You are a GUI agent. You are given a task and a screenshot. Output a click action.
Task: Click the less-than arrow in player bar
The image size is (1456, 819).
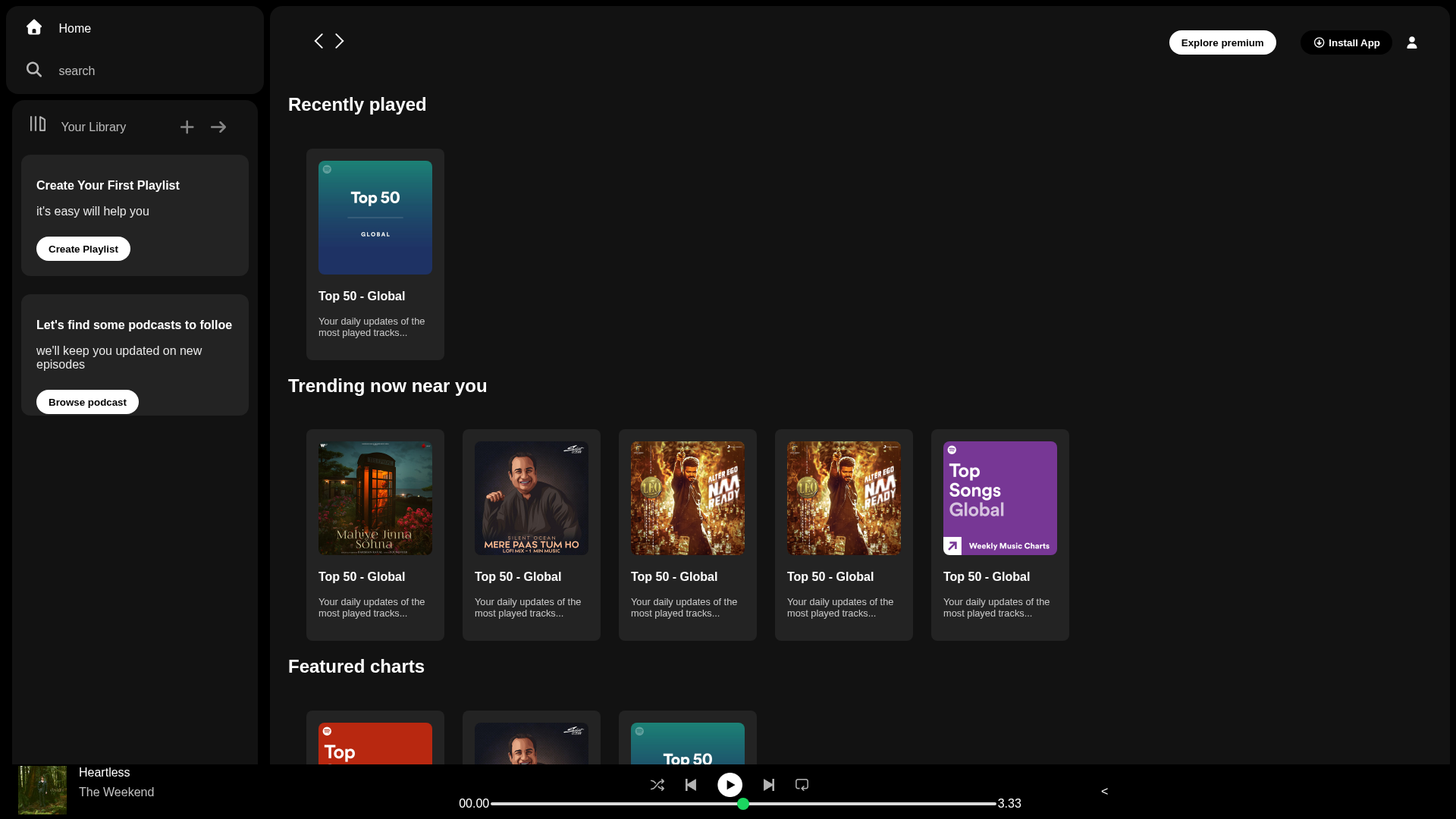click(x=1105, y=792)
